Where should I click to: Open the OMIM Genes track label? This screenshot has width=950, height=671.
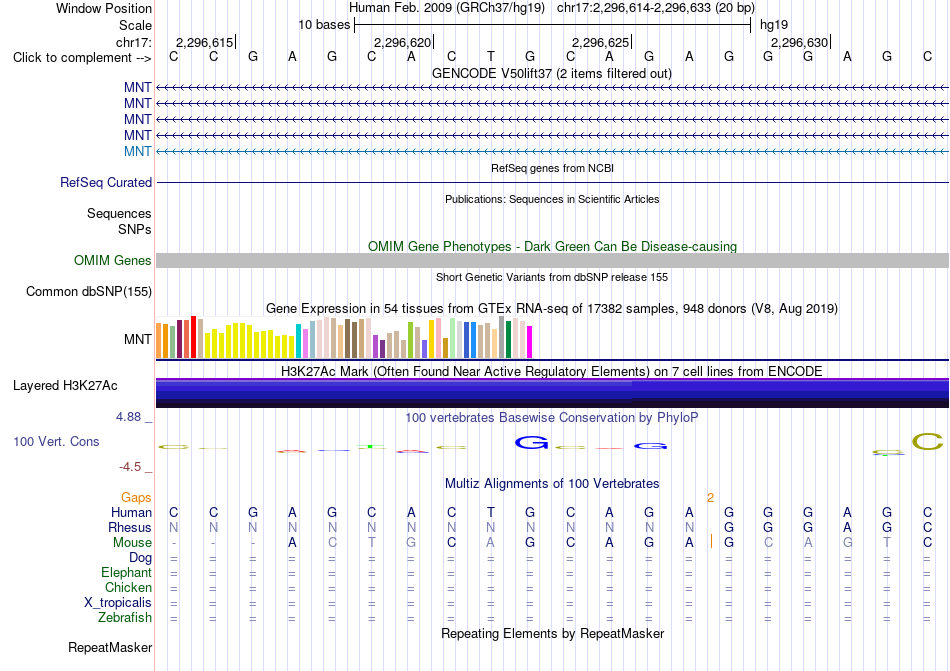pos(113,260)
